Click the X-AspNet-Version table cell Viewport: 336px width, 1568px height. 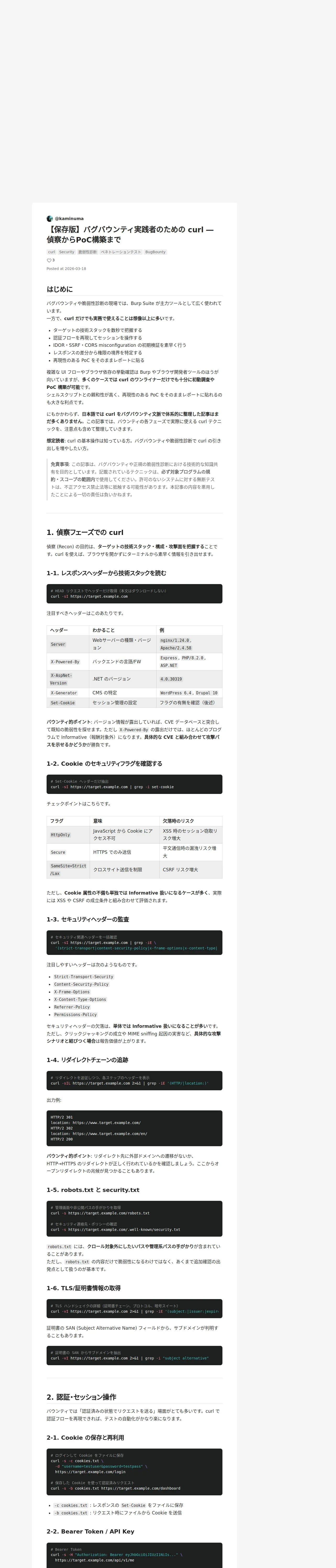68,679
